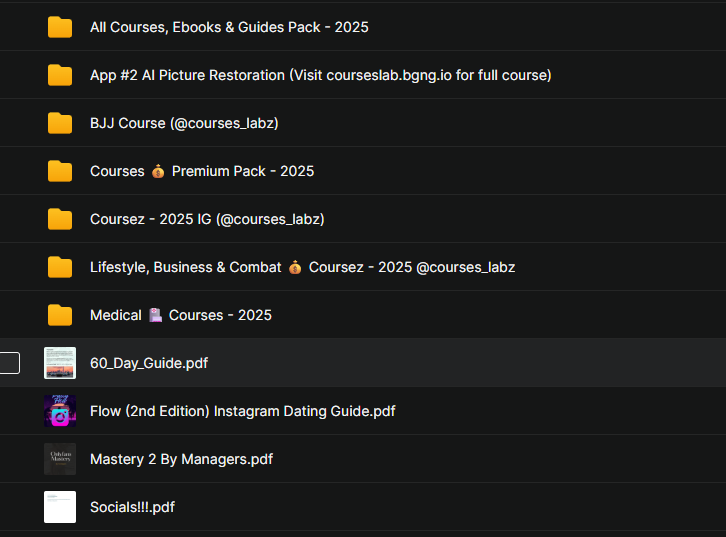Open the BJJ Course (@courses_labz) name

[184, 123]
